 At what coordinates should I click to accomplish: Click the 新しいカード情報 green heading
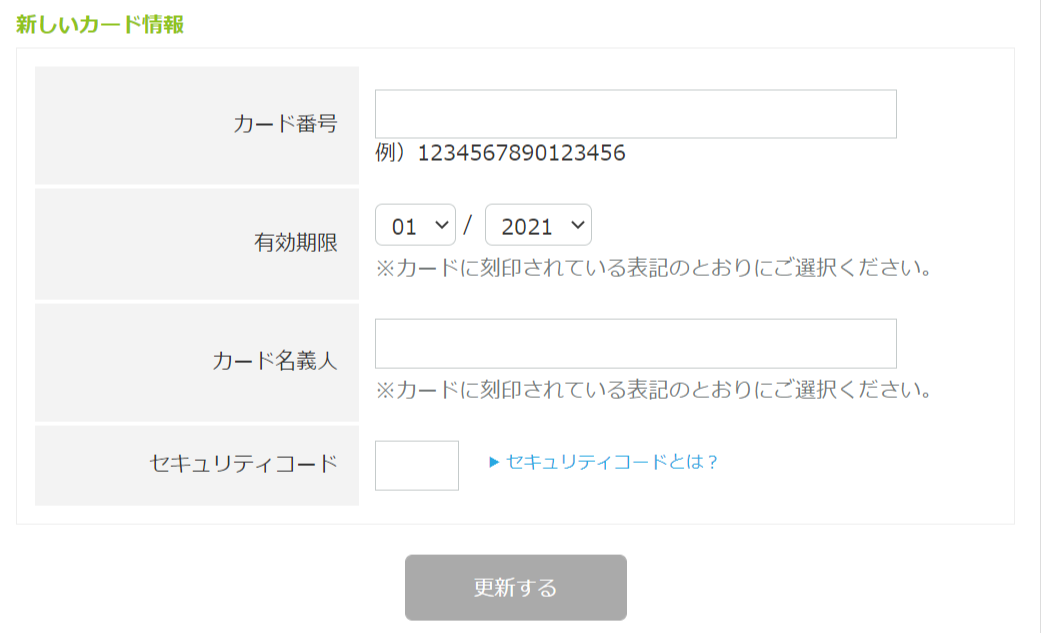pos(100,25)
